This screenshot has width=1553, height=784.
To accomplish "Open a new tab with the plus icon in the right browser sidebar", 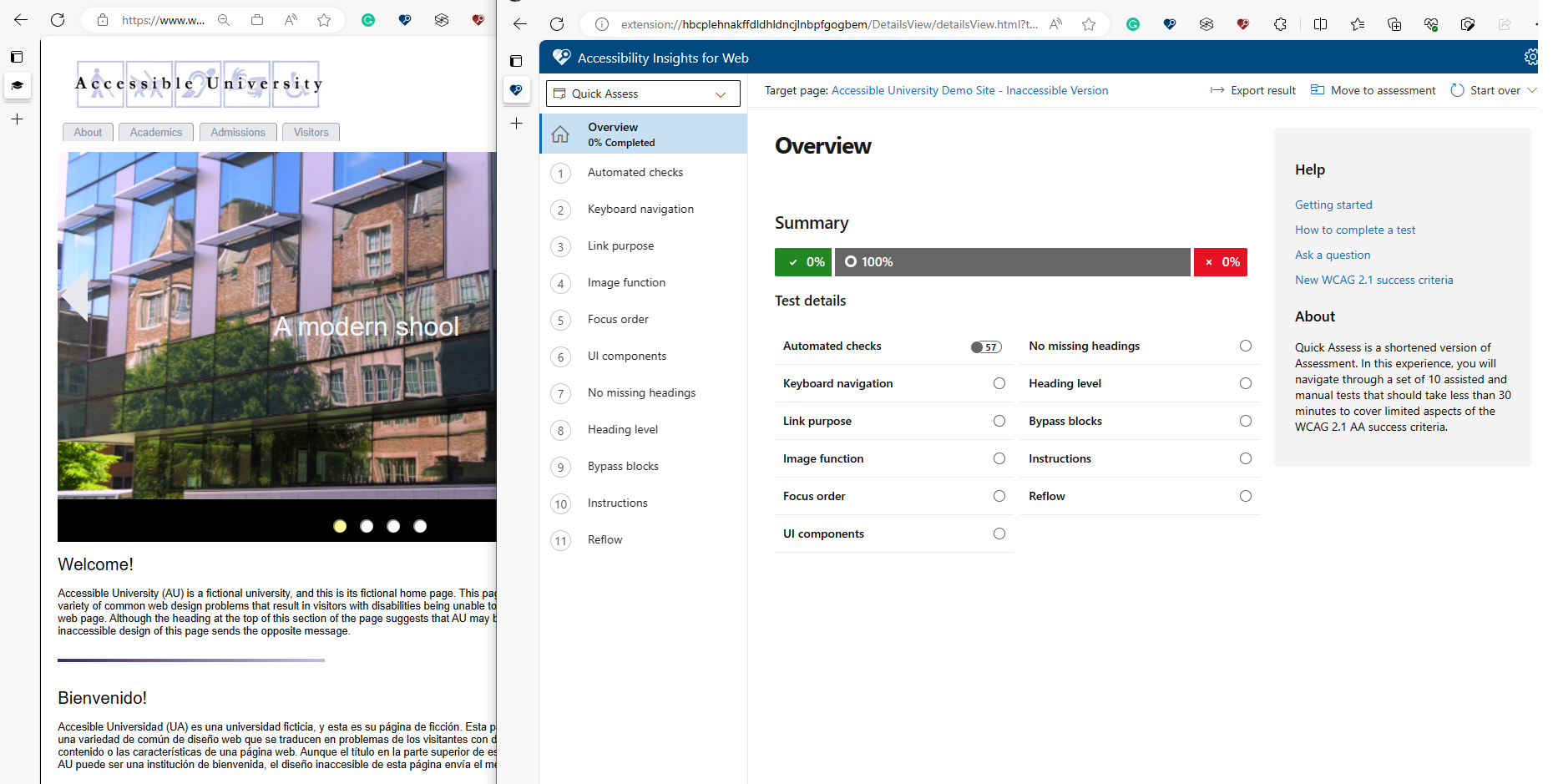I will (517, 124).
